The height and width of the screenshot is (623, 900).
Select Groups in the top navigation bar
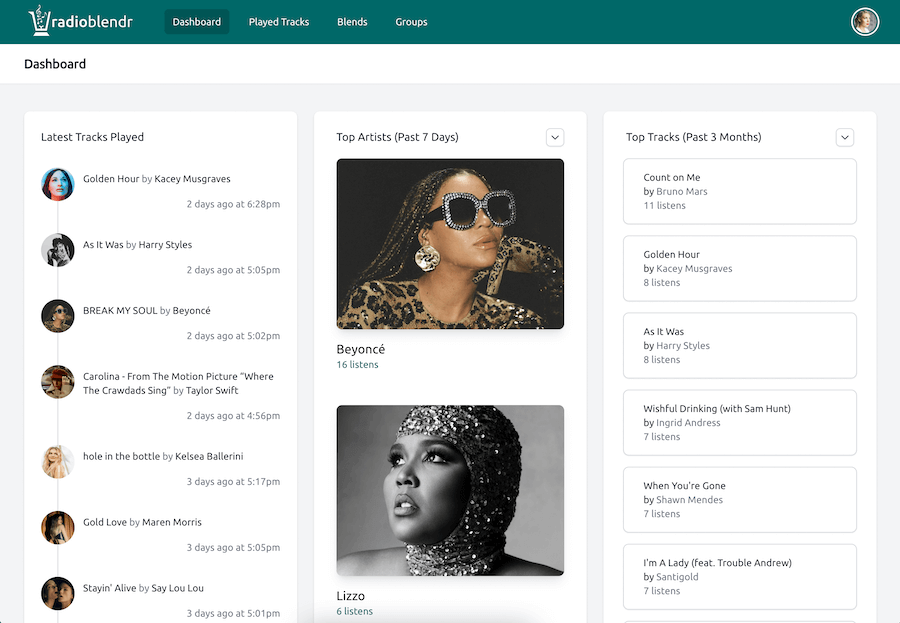[x=411, y=20]
